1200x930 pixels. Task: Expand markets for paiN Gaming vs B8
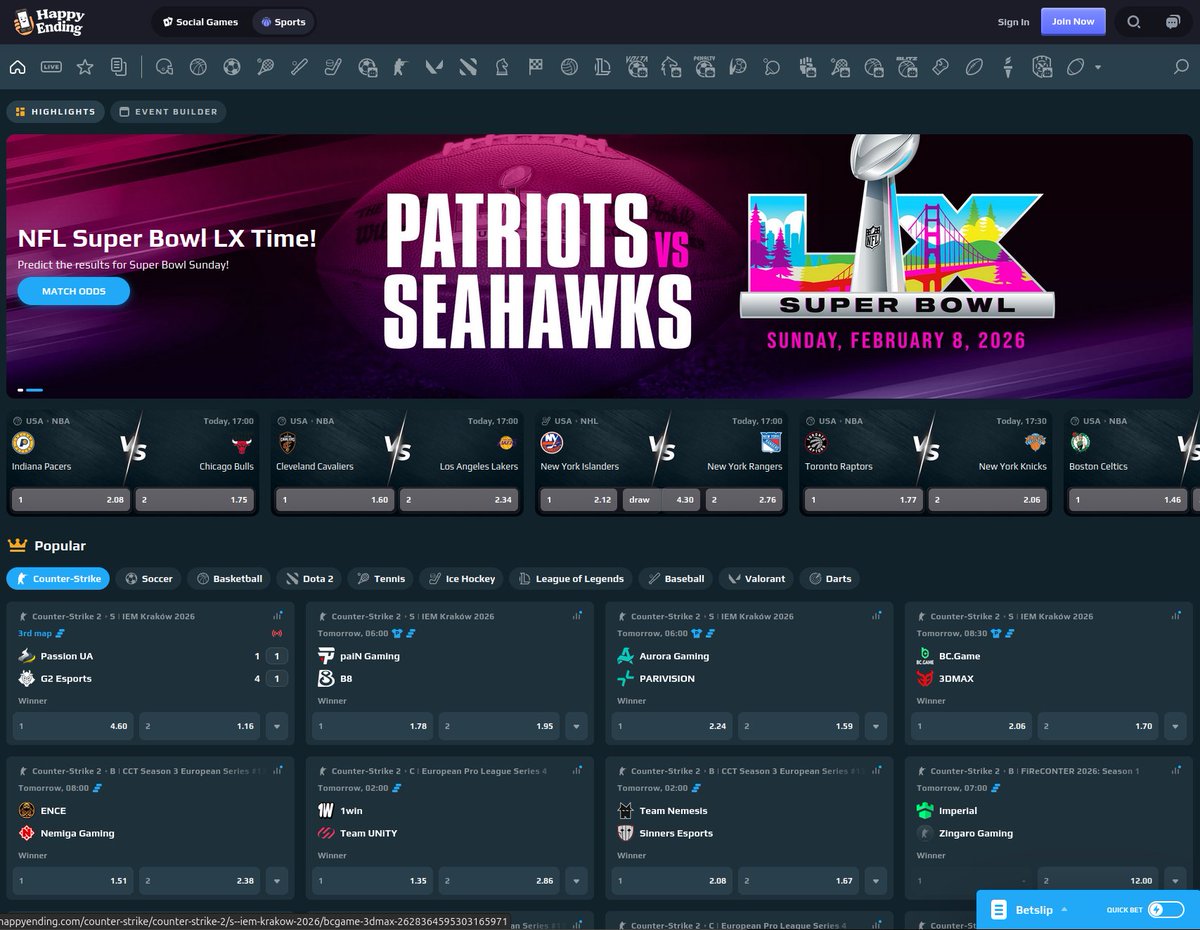click(575, 726)
